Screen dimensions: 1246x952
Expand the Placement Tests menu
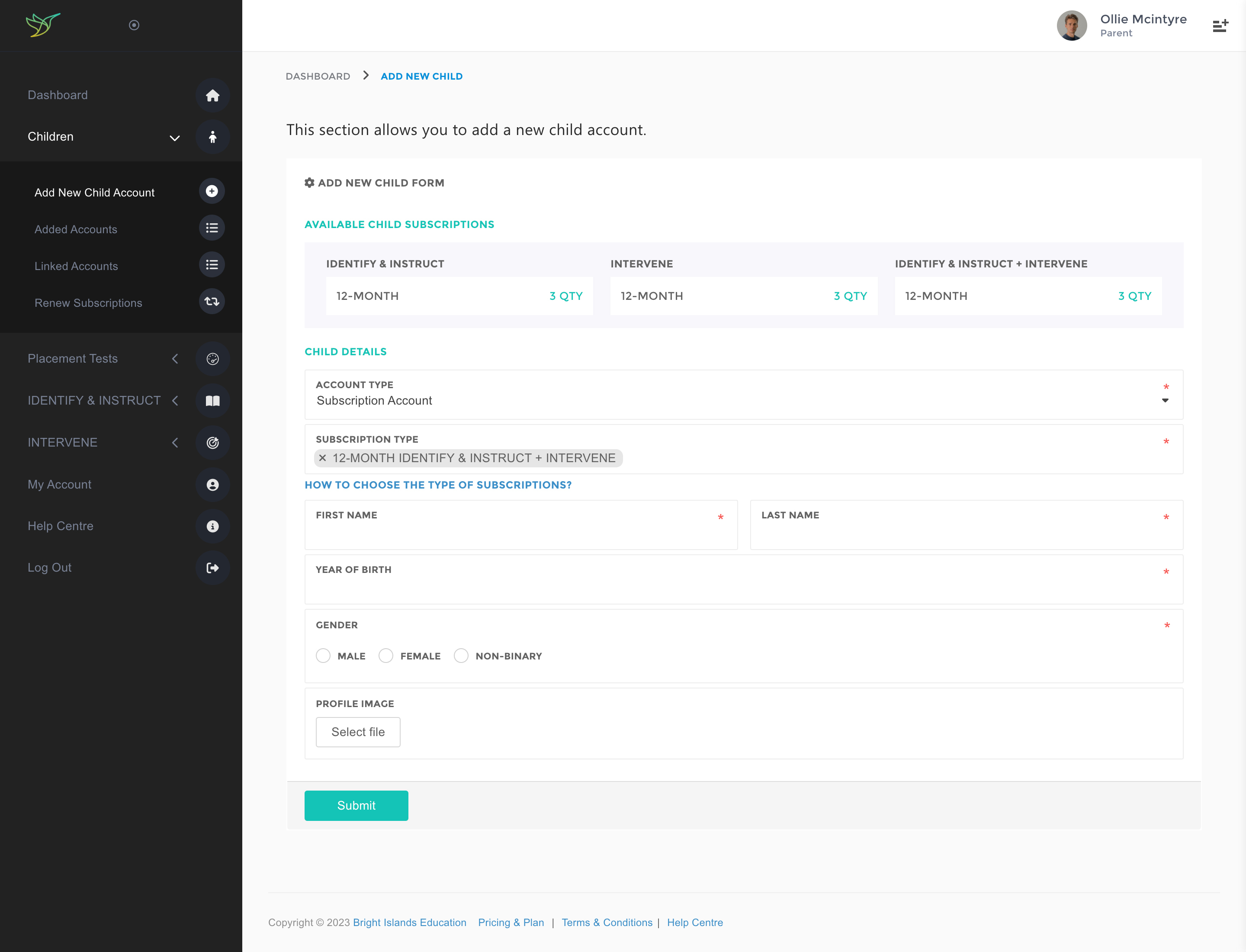point(174,359)
